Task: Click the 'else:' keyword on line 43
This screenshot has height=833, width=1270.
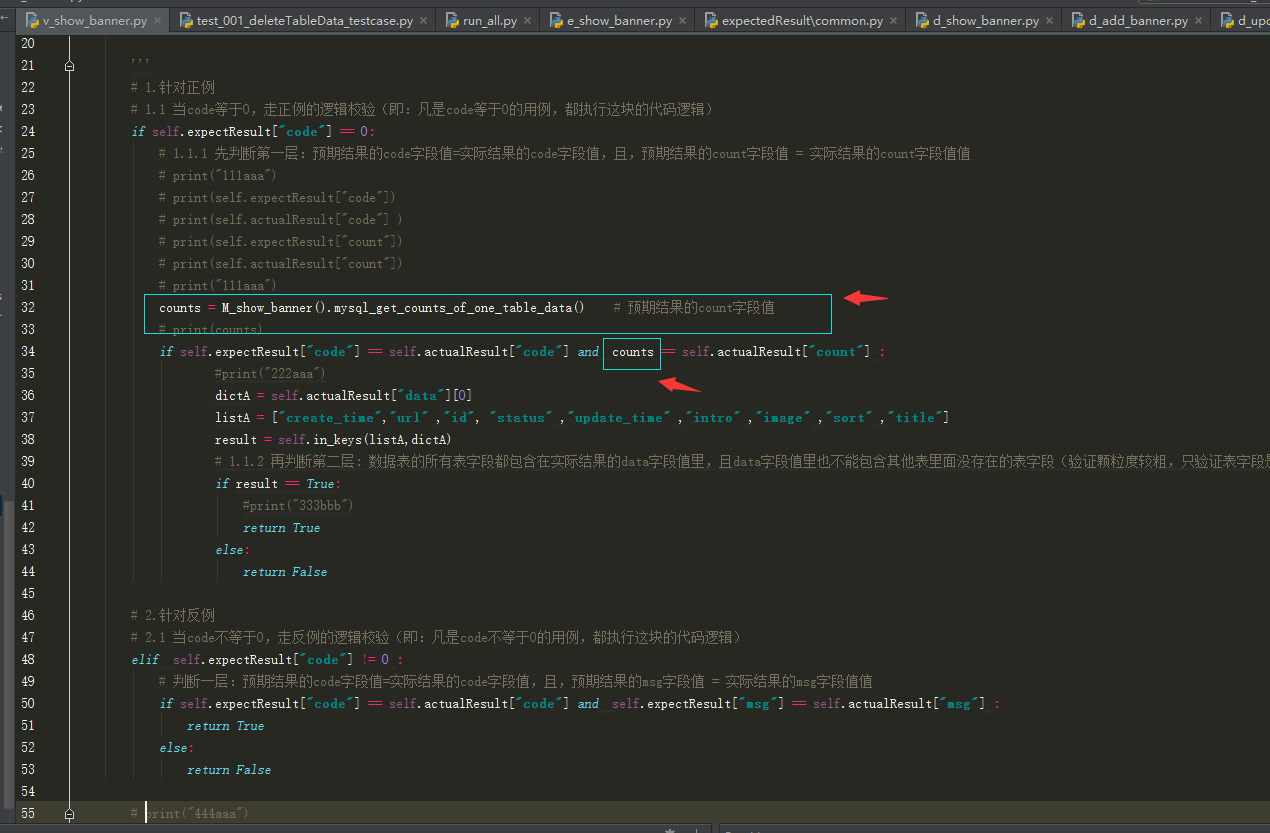Action: pyautogui.click(x=232, y=549)
